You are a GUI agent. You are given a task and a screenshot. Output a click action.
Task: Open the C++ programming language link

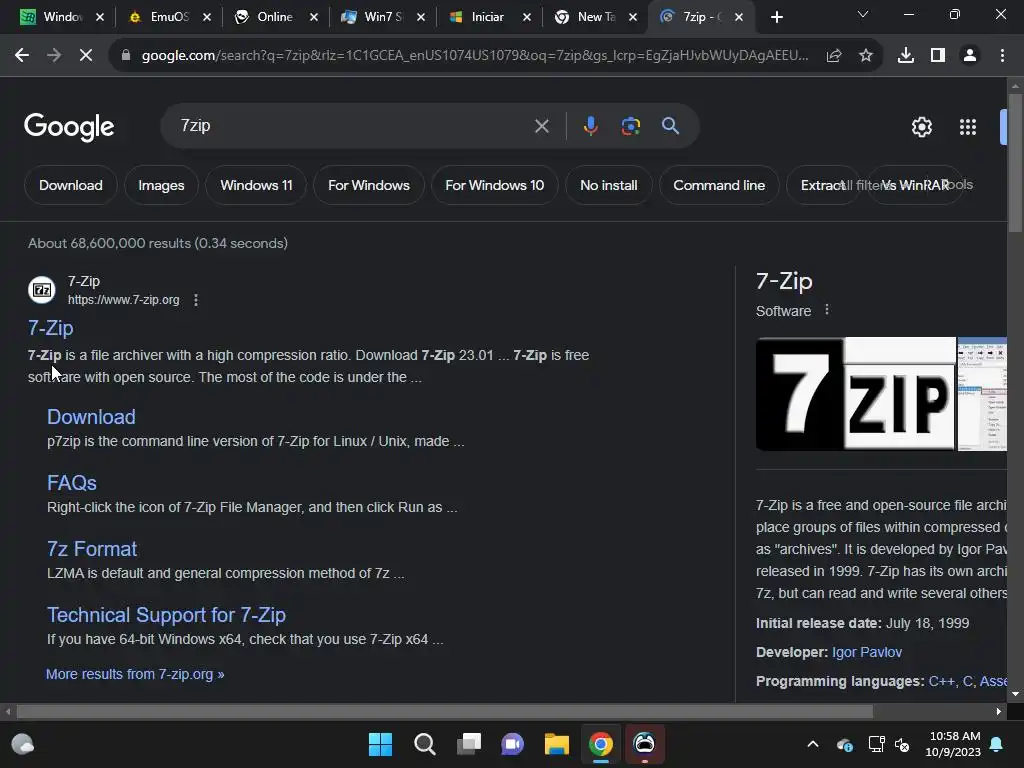(x=941, y=681)
